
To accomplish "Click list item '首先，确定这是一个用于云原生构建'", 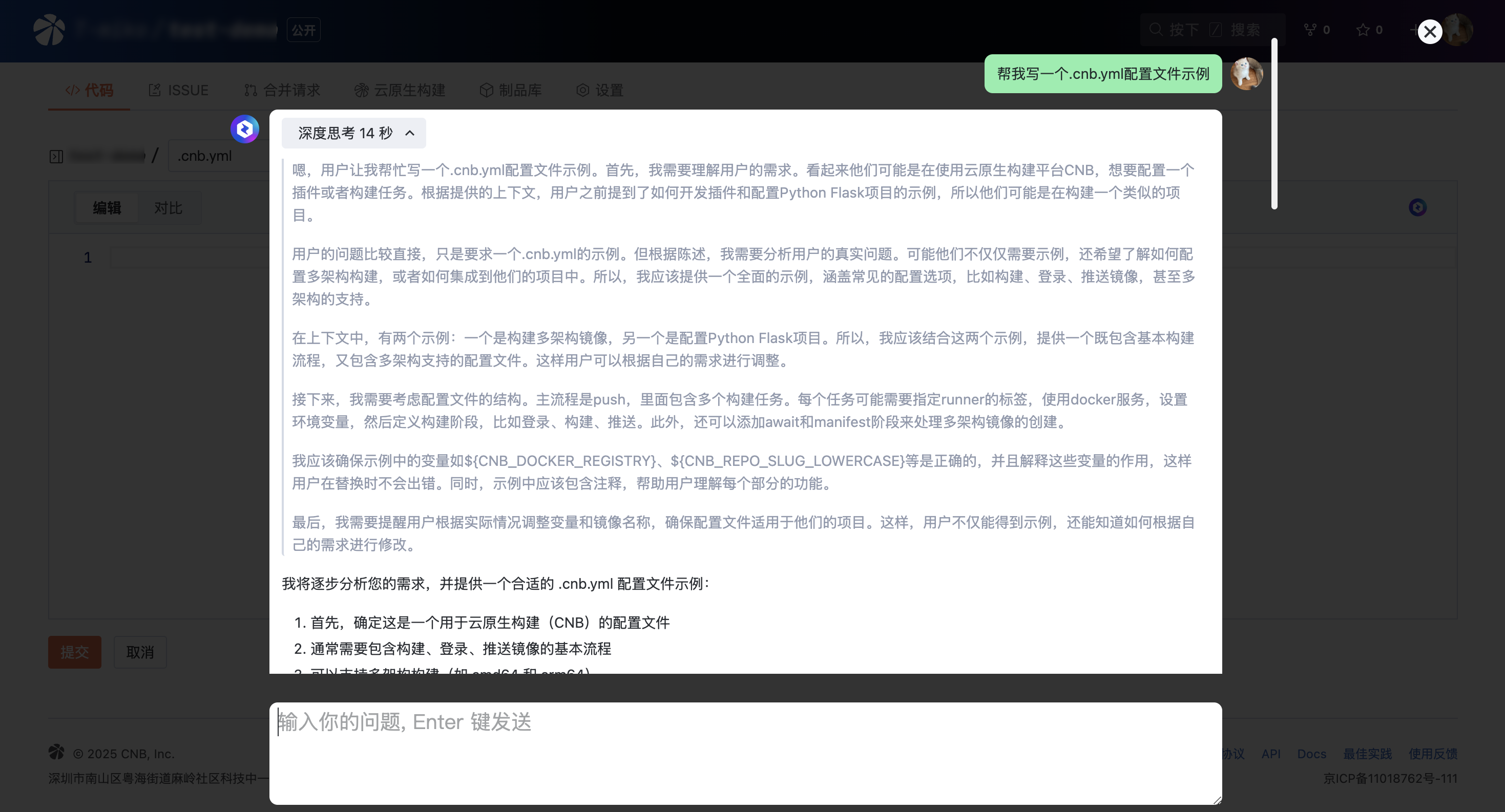I will tap(490, 622).
